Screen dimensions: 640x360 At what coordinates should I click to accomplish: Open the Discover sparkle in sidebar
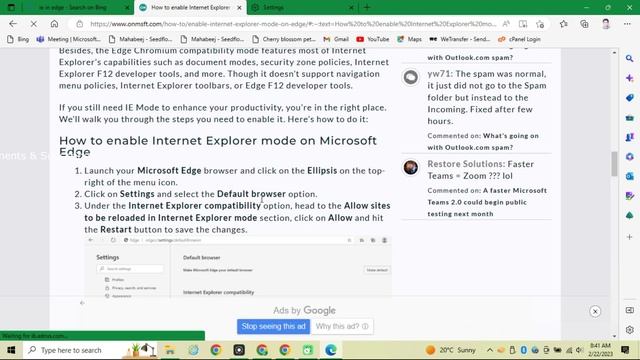(x=629, y=78)
